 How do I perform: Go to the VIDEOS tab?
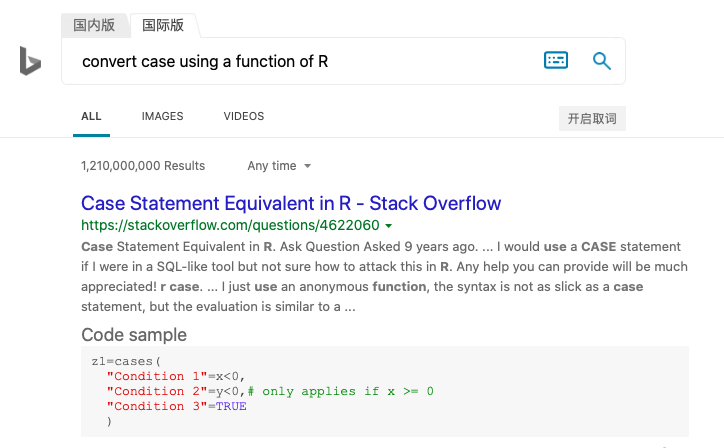click(244, 116)
